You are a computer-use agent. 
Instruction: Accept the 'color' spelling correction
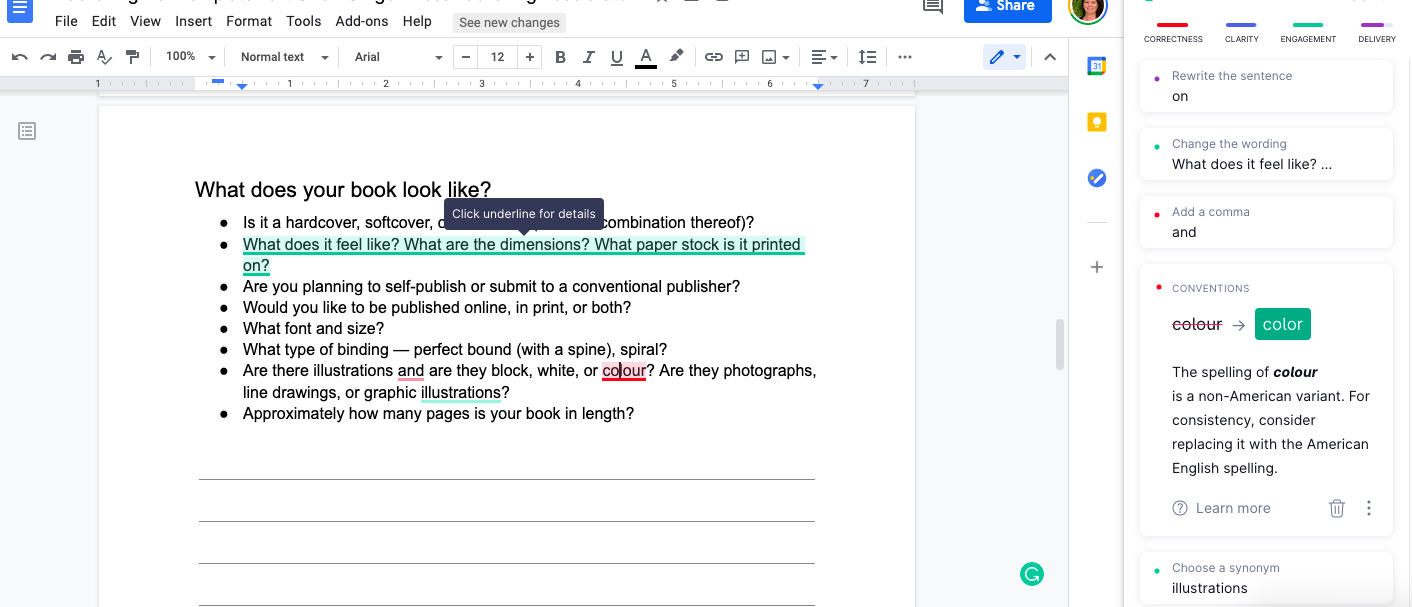1283,323
